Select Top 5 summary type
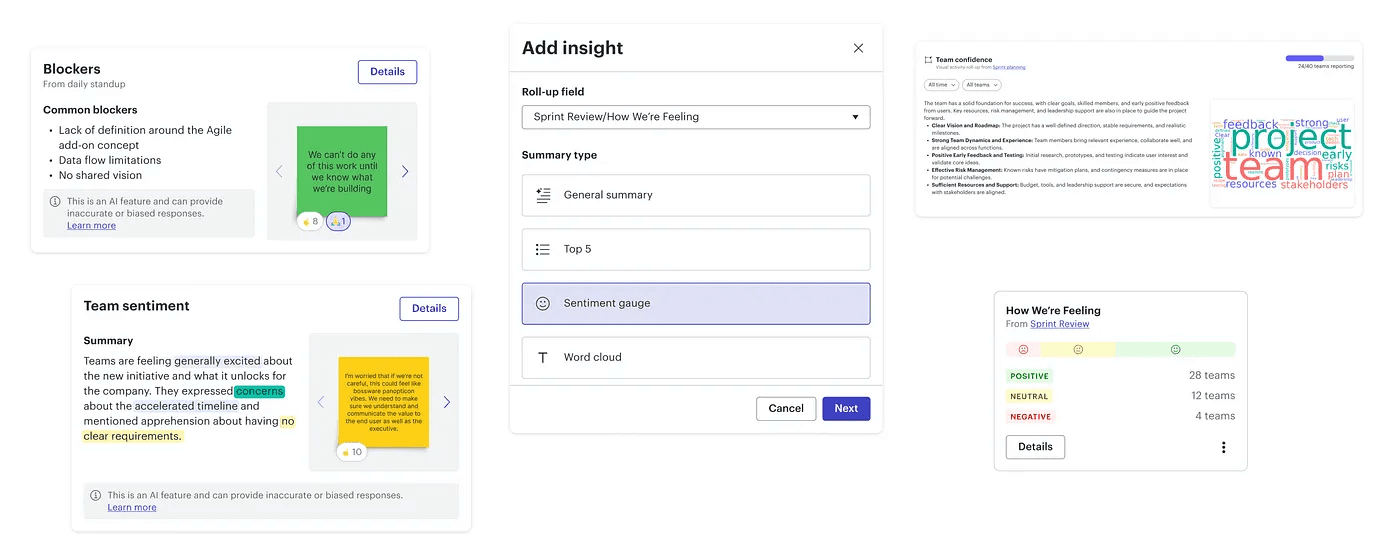This screenshot has width=1400, height=550. 696,249
